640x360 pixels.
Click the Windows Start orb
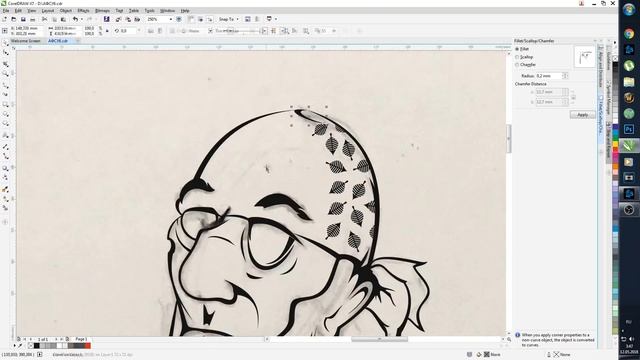coord(629,10)
